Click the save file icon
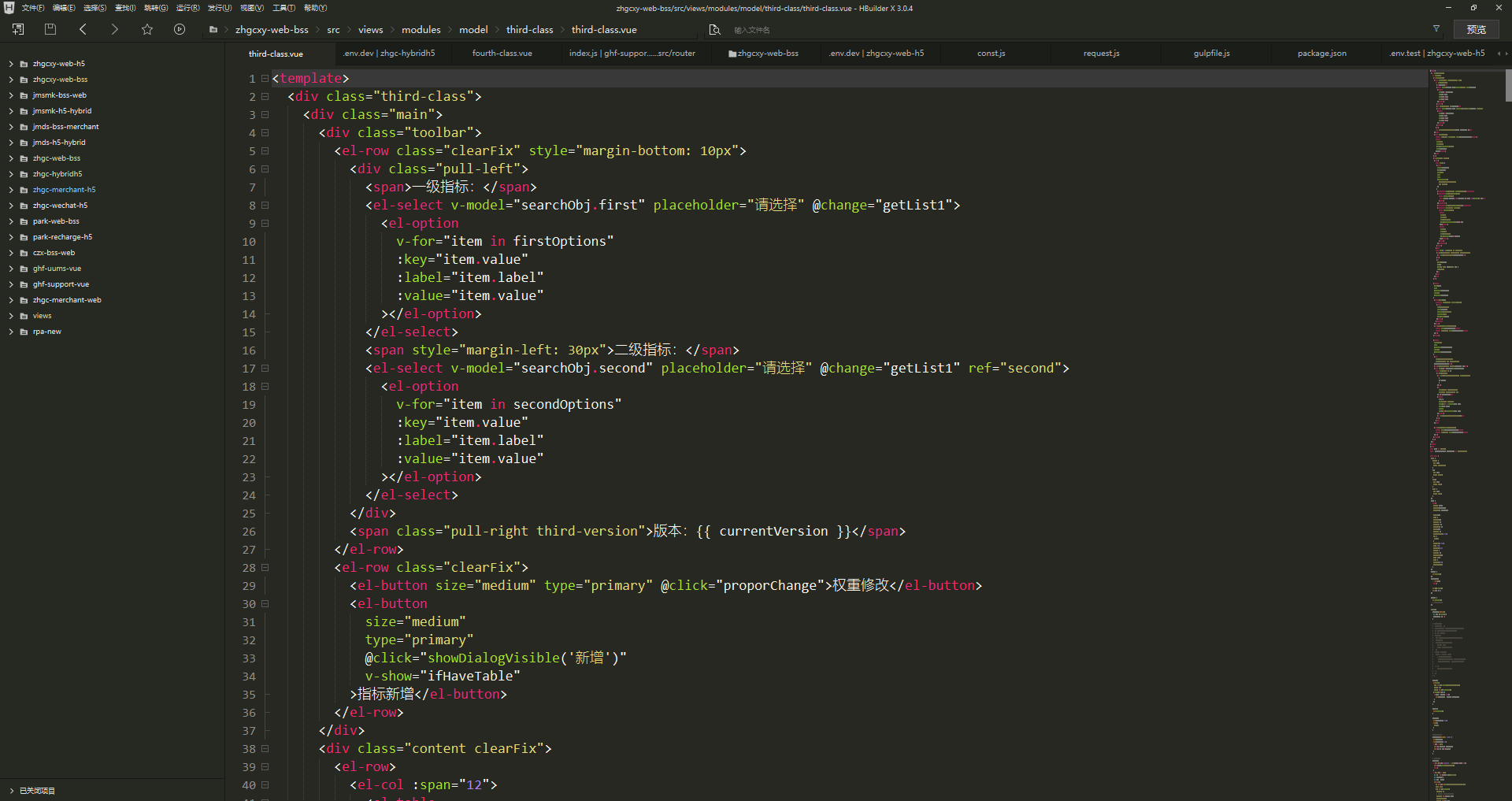1512x801 pixels. pyautogui.click(x=50, y=29)
